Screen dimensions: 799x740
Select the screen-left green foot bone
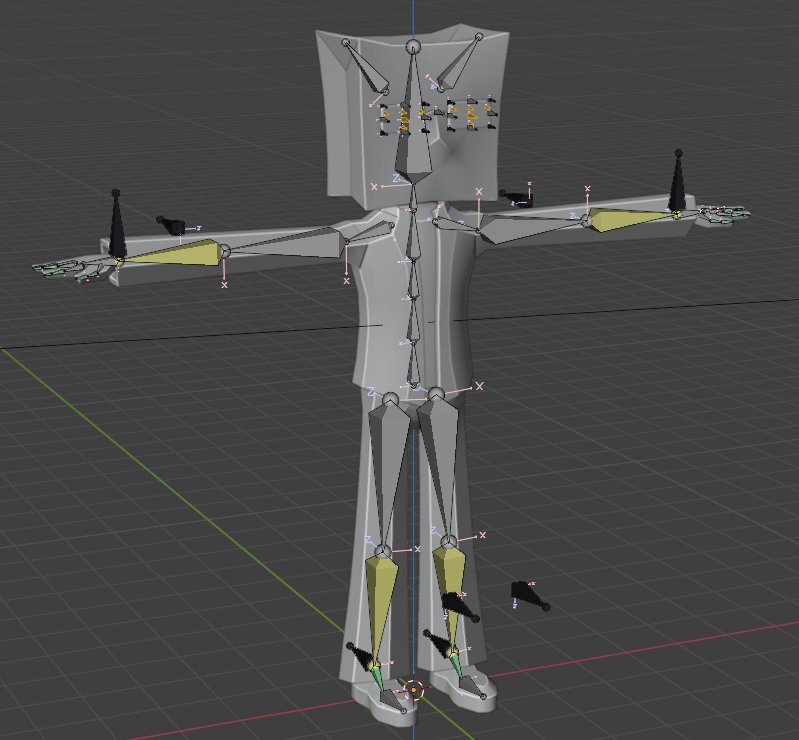click(x=379, y=679)
